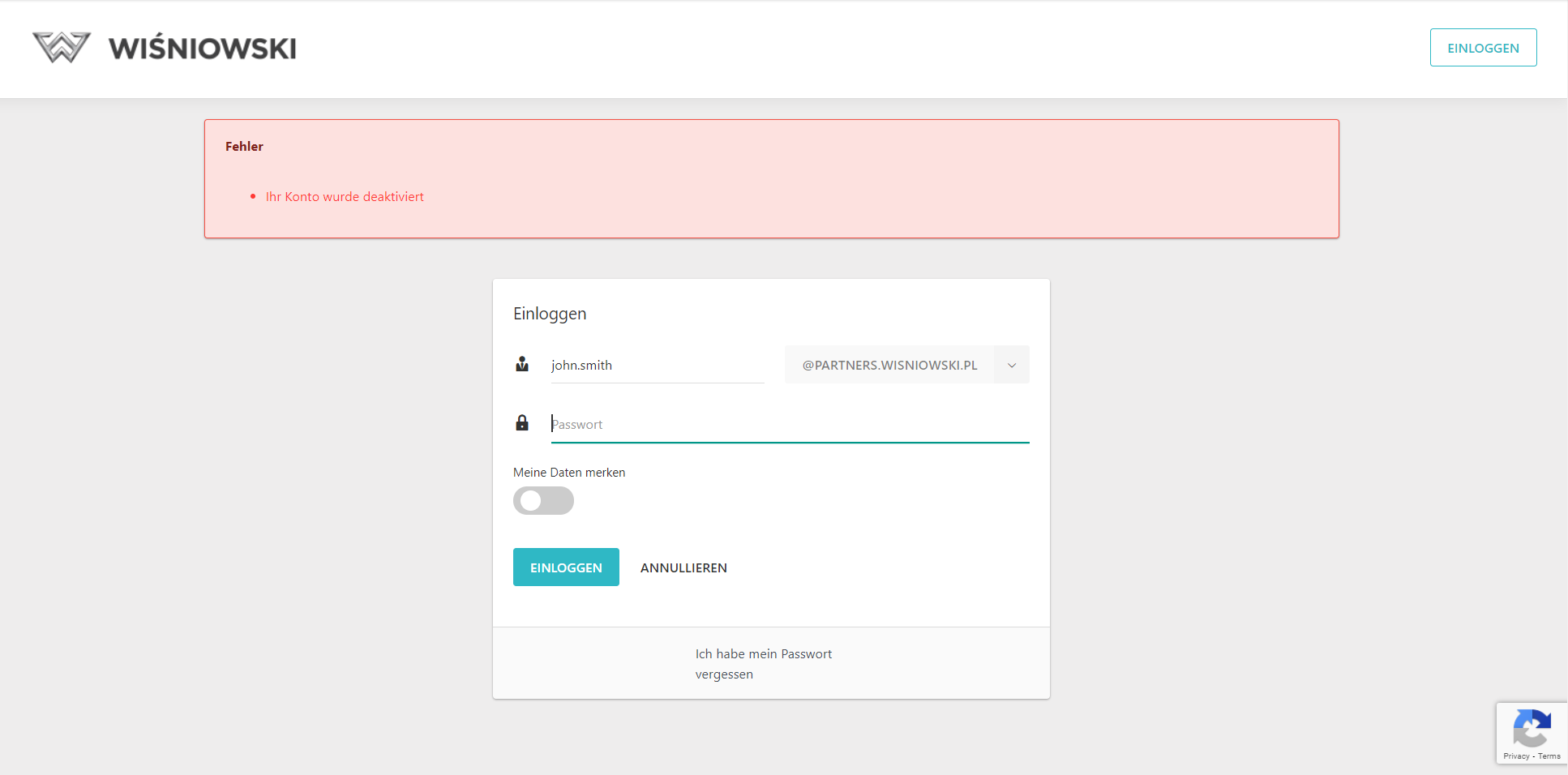Open the reCAPTCHA Terms link
The image size is (1568, 775).
point(1549,756)
